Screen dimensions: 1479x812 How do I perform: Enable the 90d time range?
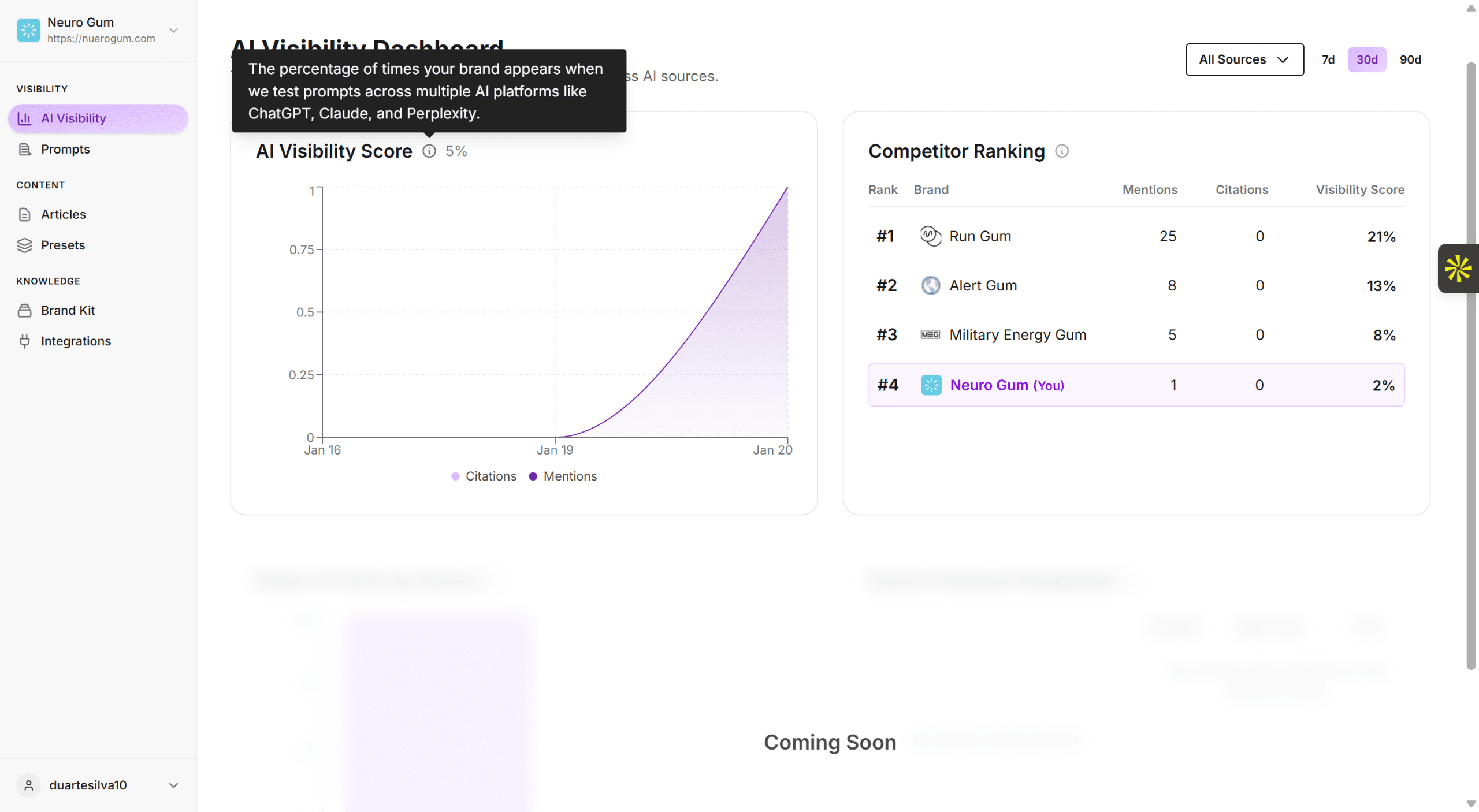pyautogui.click(x=1410, y=59)
